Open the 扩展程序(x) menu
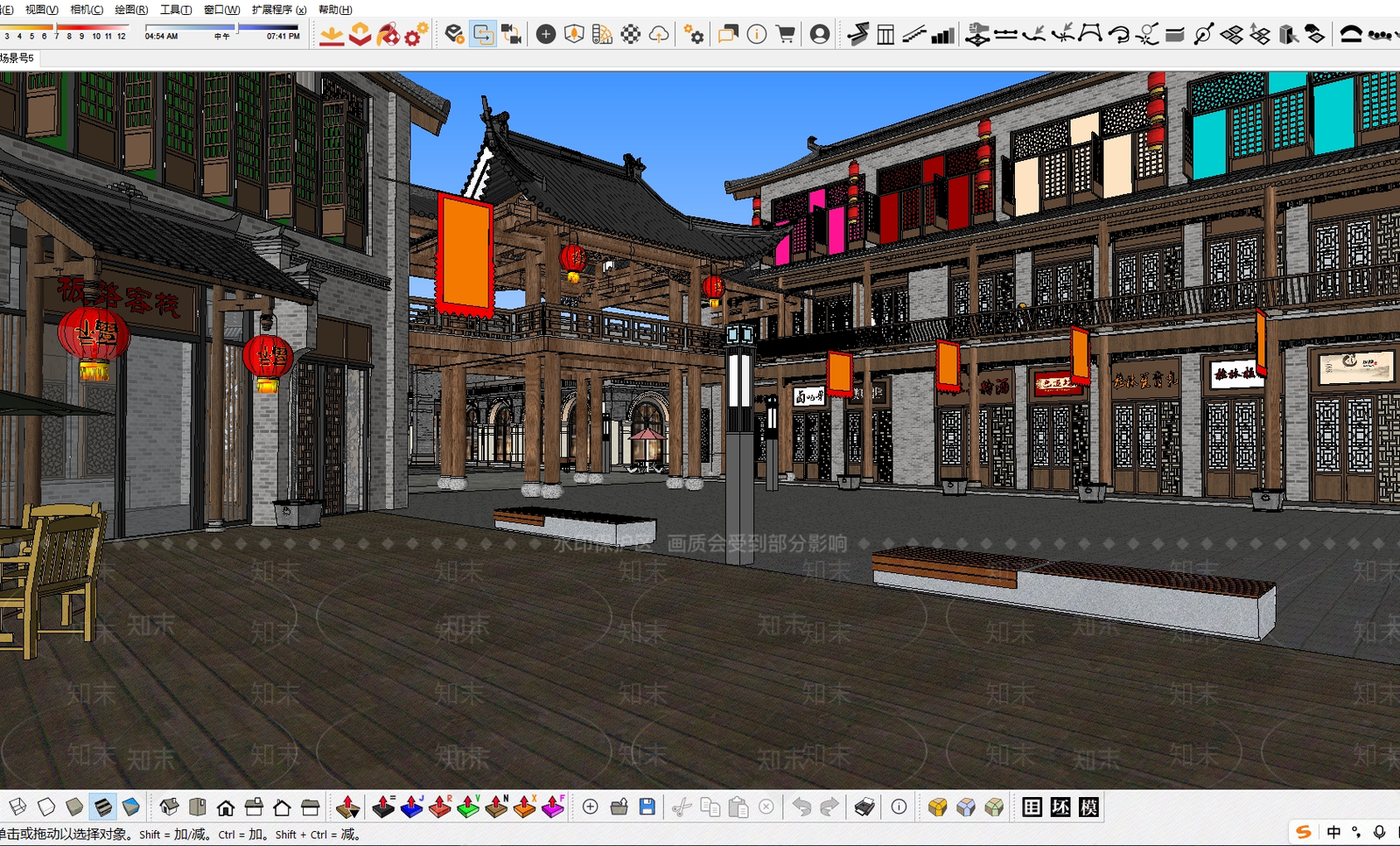 [x=279, y=10]
